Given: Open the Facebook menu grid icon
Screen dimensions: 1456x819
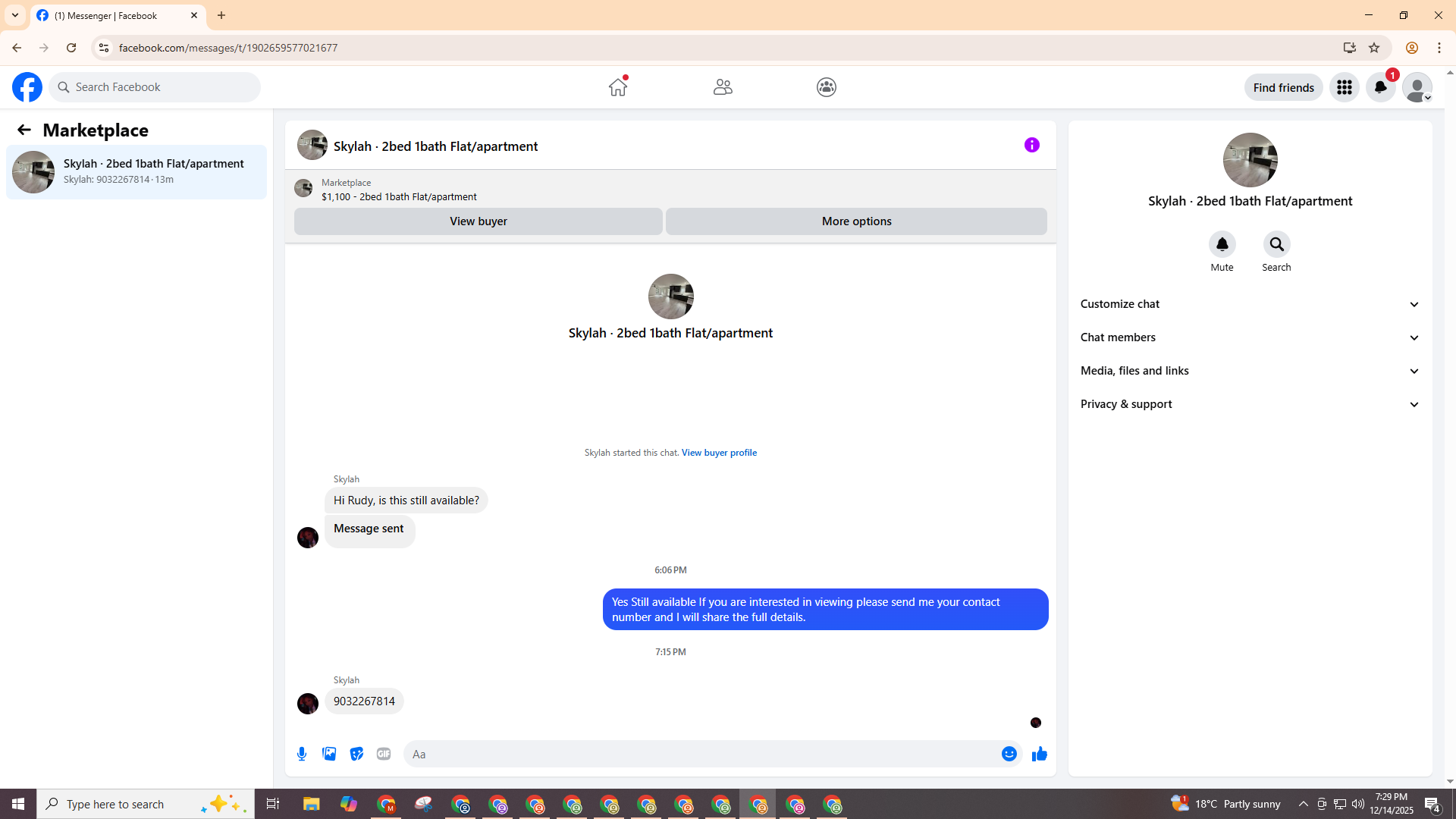Looking at the screenshot, I should coord(1344,87).
